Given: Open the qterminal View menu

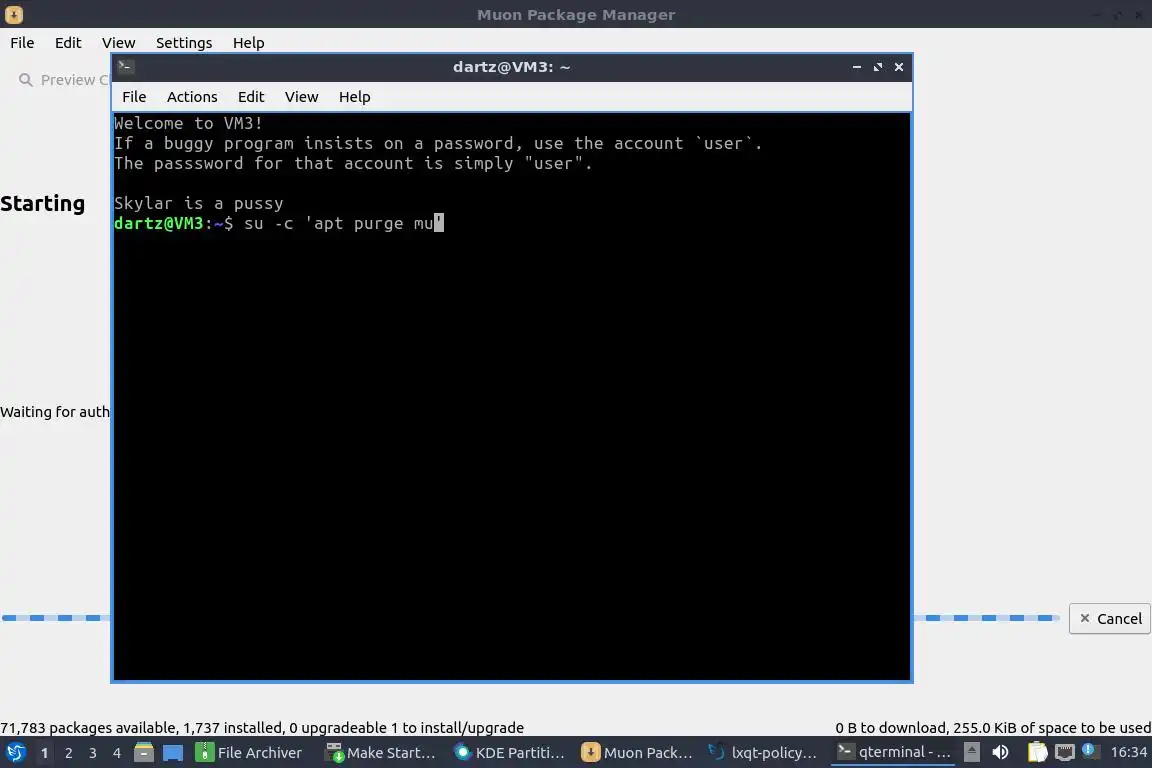Looking at the screenshot, I should 301,97.
